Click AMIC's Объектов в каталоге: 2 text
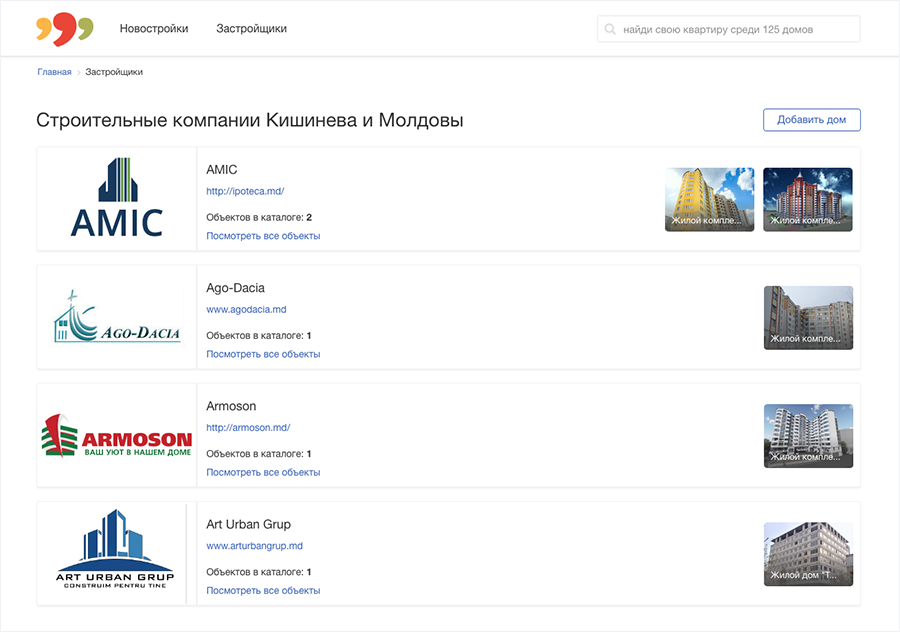Viewport: 900px width, 633px height. tap(259, 218)
